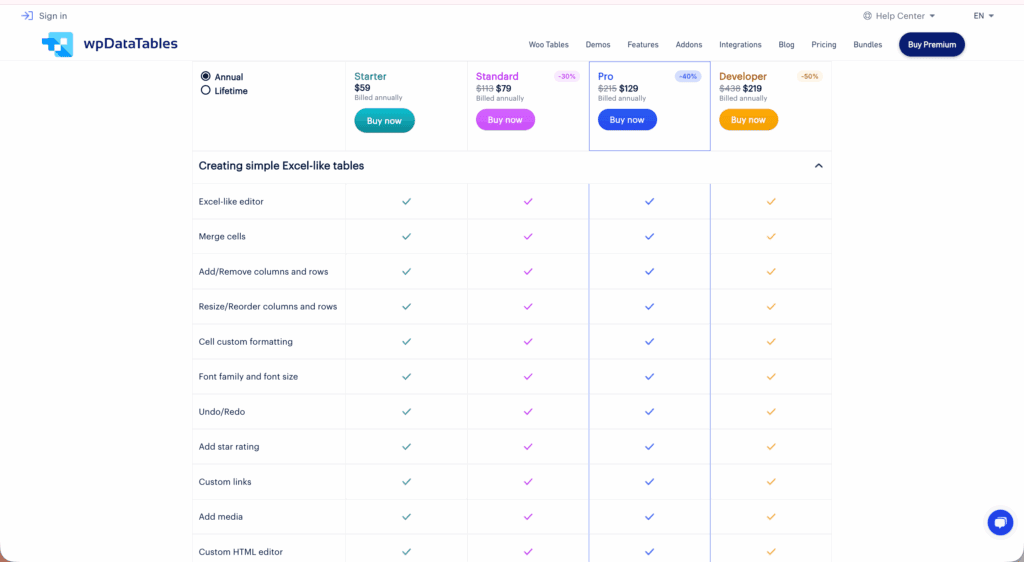Click Starter checkmark for Excel-like editor
Viewport: 1024px width, 562px height.
pos(406,202)
